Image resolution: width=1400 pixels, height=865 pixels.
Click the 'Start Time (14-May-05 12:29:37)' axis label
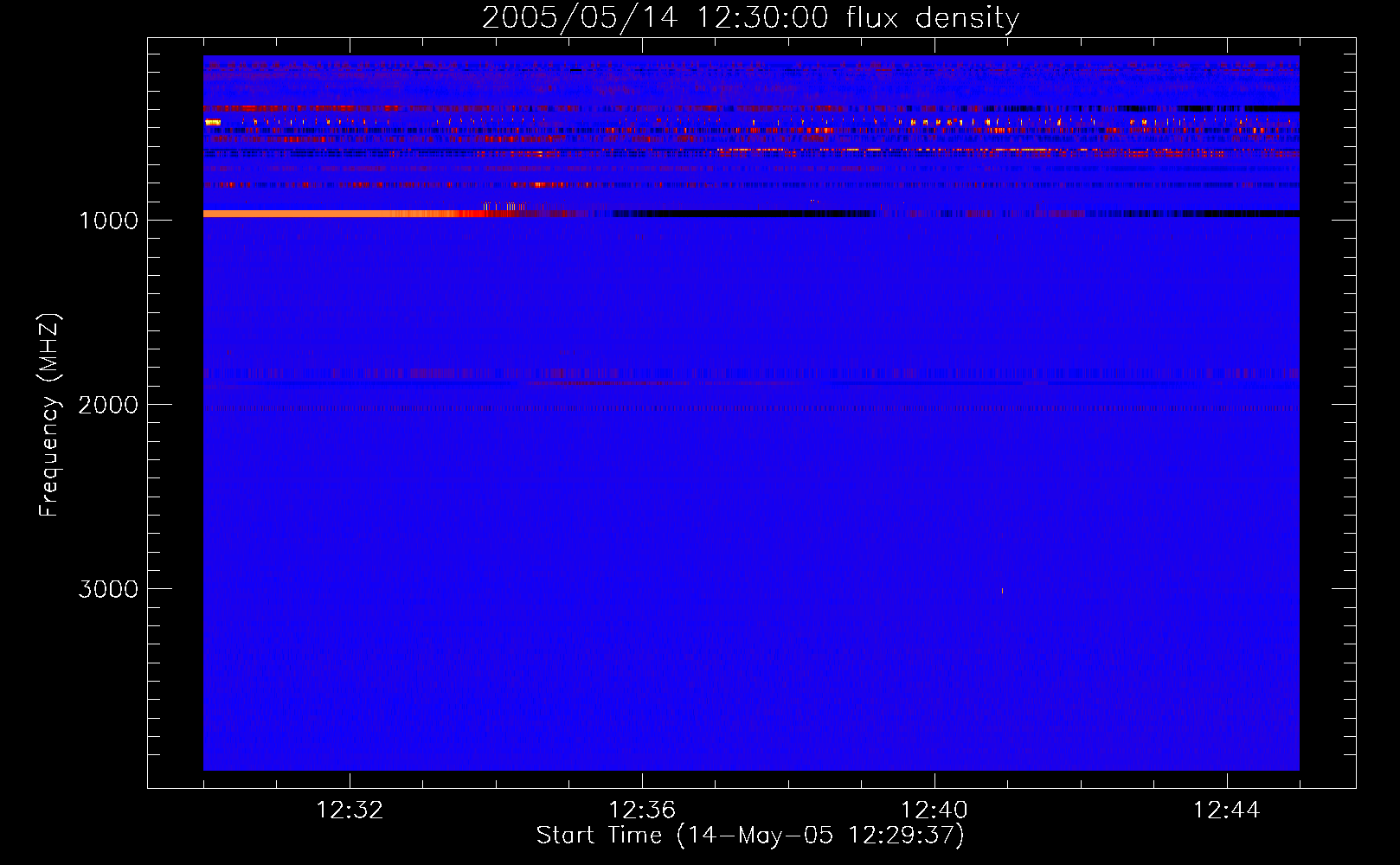point(750,836)
